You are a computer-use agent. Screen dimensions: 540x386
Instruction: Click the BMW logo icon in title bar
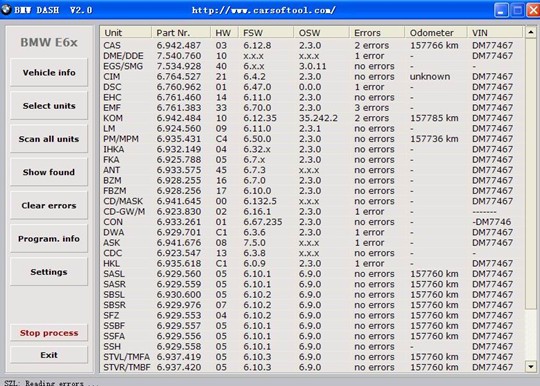tap(6, 9)
